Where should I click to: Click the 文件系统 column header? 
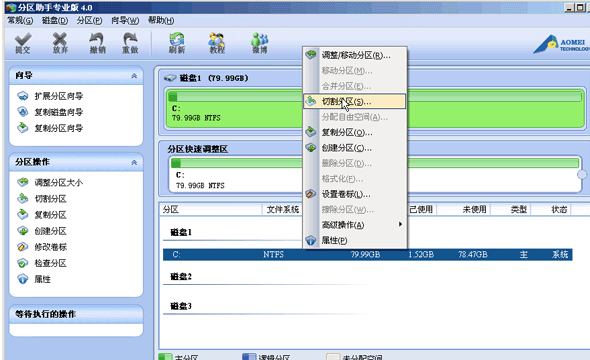click(283, 210)
